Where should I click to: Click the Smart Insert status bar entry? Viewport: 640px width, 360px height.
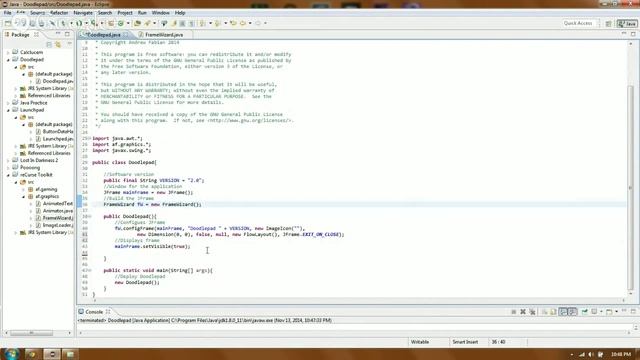(465, 342)
